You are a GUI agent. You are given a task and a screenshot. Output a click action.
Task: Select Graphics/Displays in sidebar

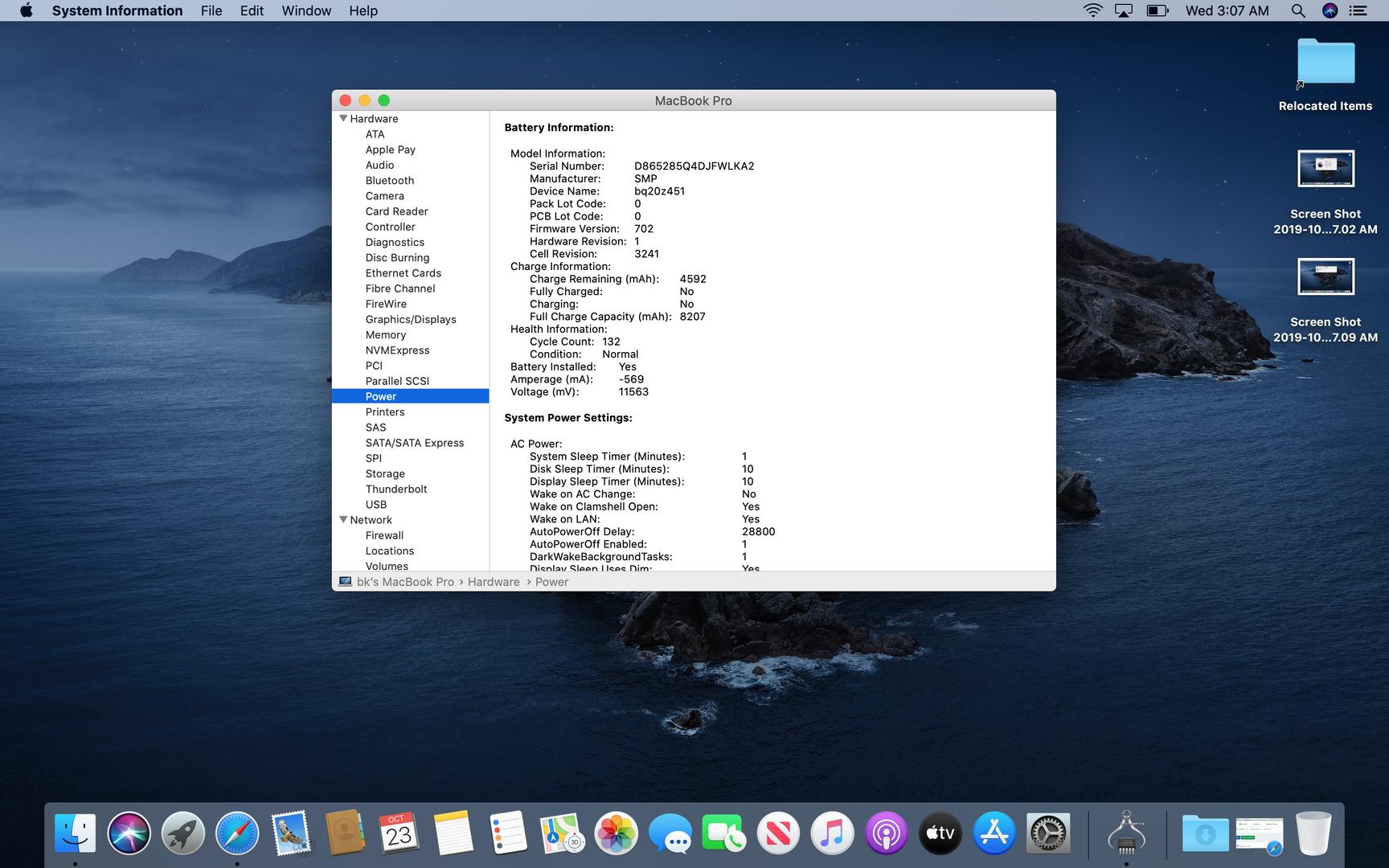[x=411, y=319]
